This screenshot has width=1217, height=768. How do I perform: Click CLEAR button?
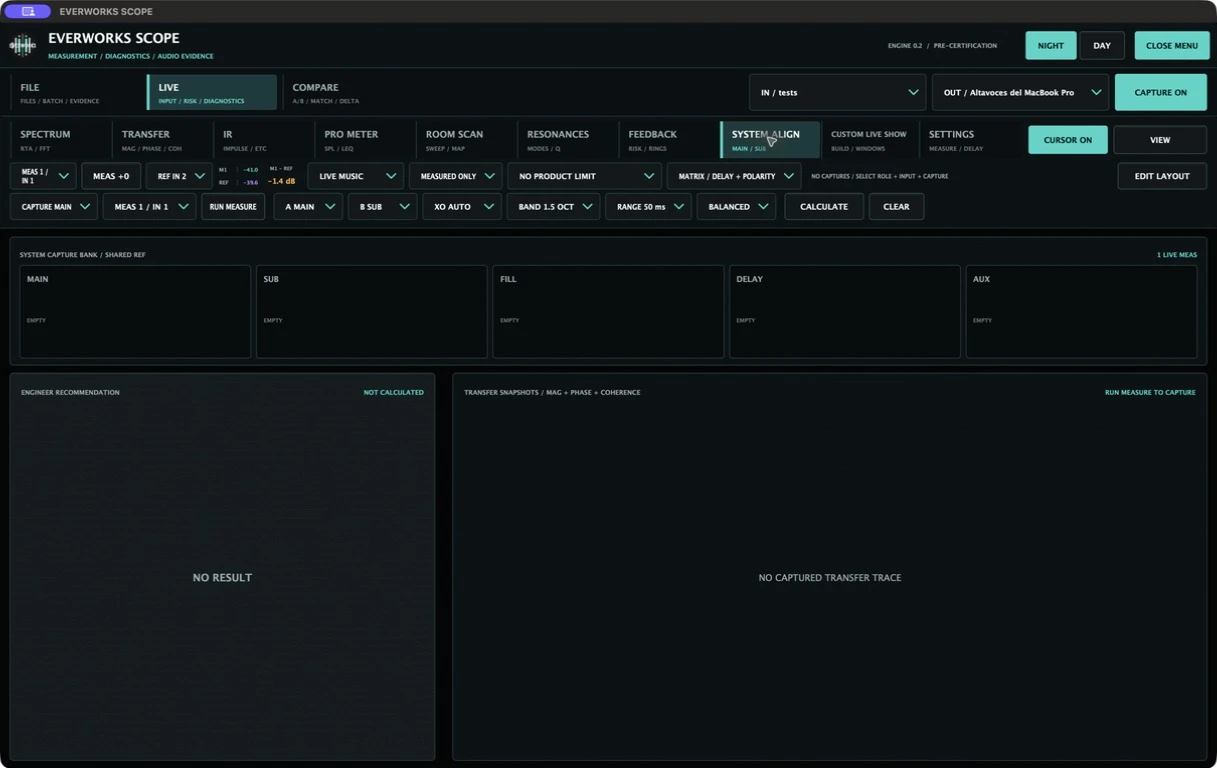point(896,207)
